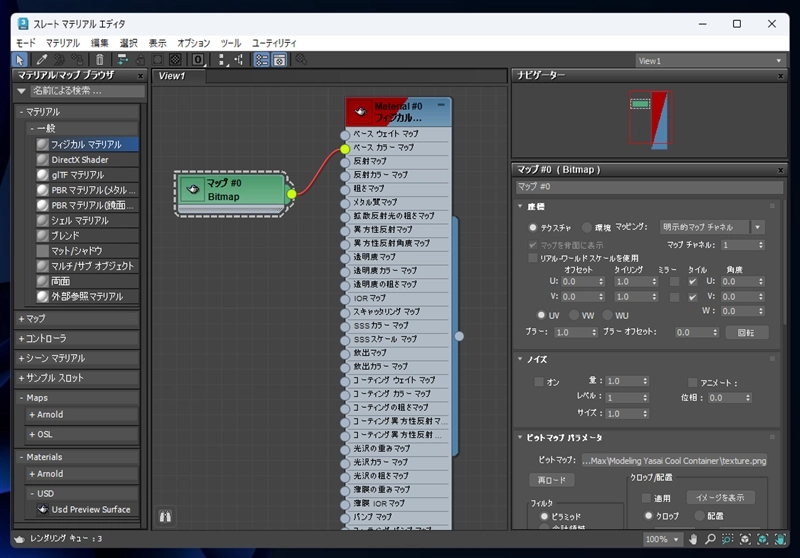Collapse Material #0 node with minus icon
Image resolution: width=800 pixels, height=558 pixels.
(x=441, y=105)
